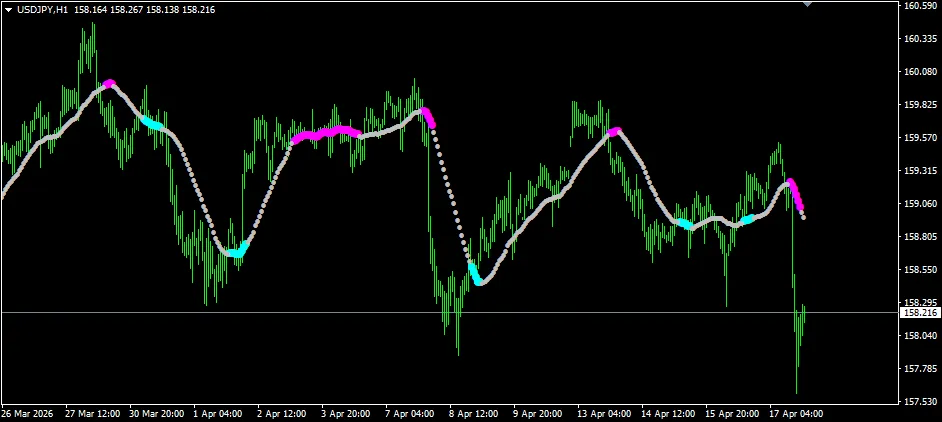This screenshot has height=422, width=942.
Task: Click the 9 Apr 20:00 time label
Action: tap(538, 414)
